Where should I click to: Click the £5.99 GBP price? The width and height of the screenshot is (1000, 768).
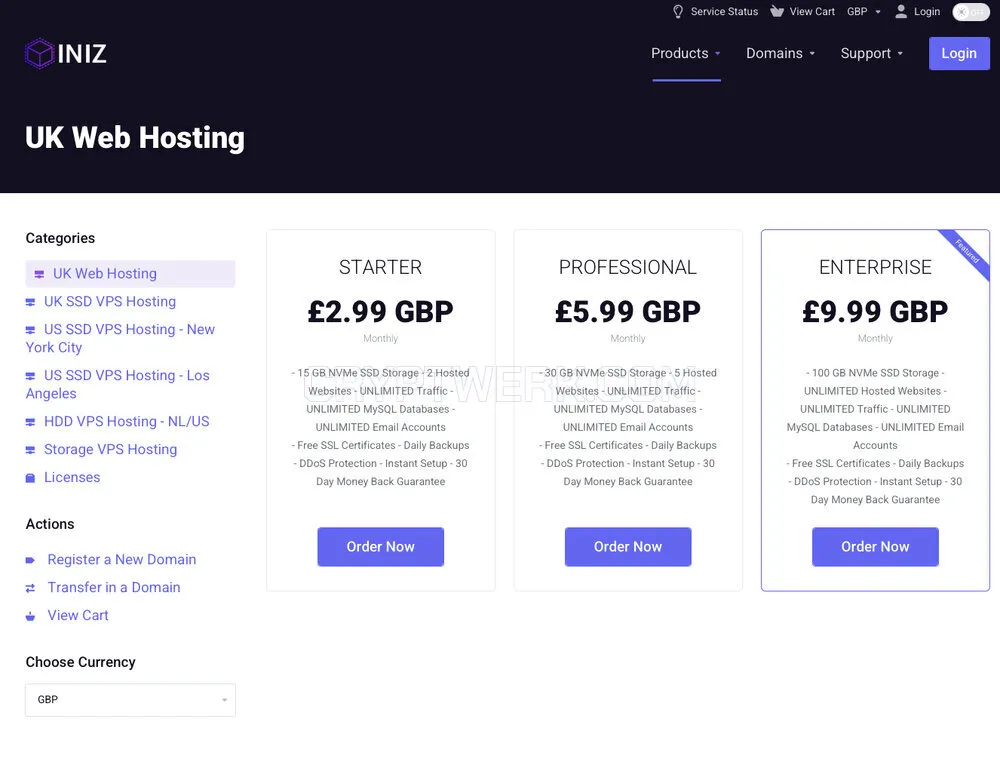[x=628, y=312]
